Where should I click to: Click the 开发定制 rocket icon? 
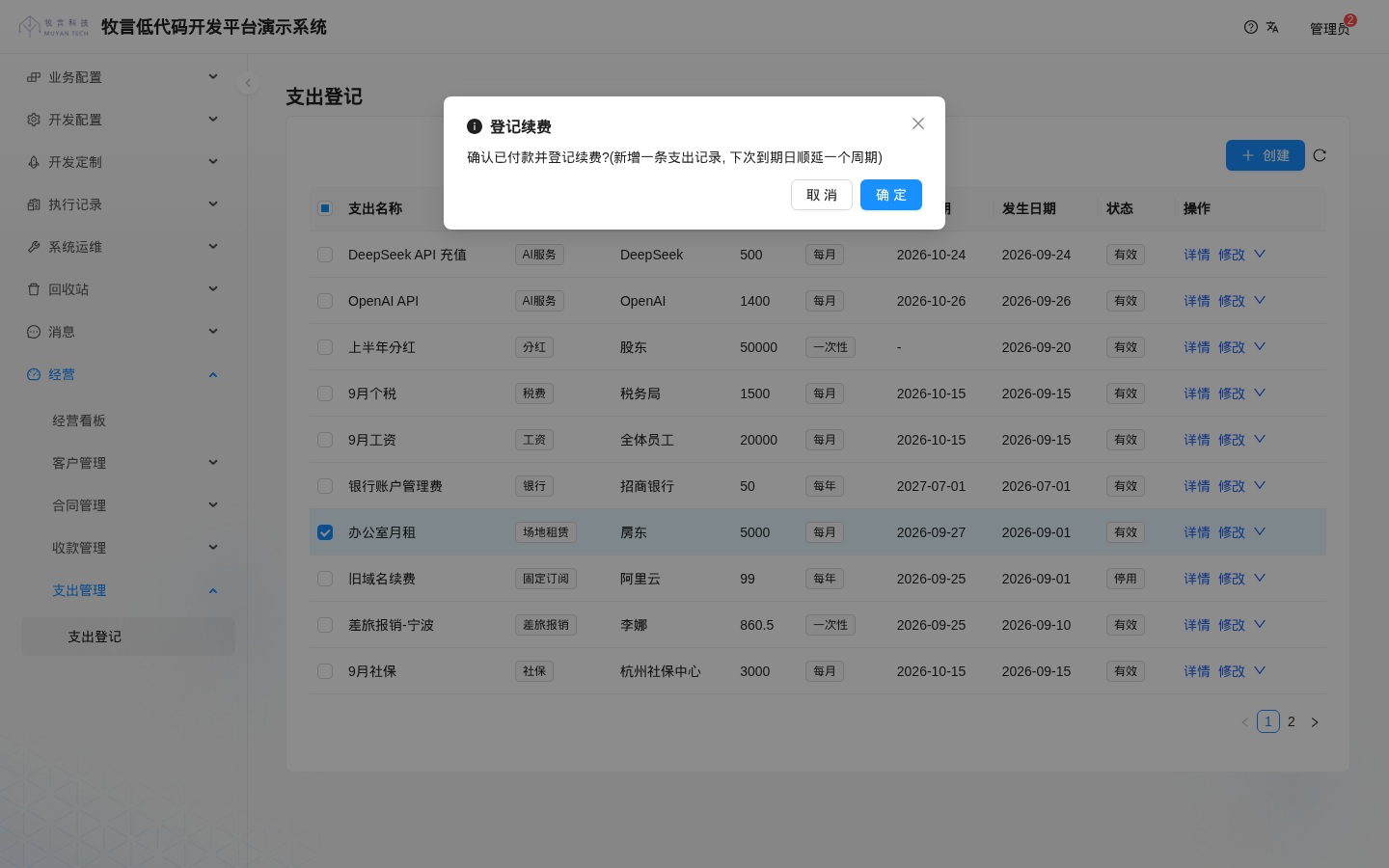(34, 162)
